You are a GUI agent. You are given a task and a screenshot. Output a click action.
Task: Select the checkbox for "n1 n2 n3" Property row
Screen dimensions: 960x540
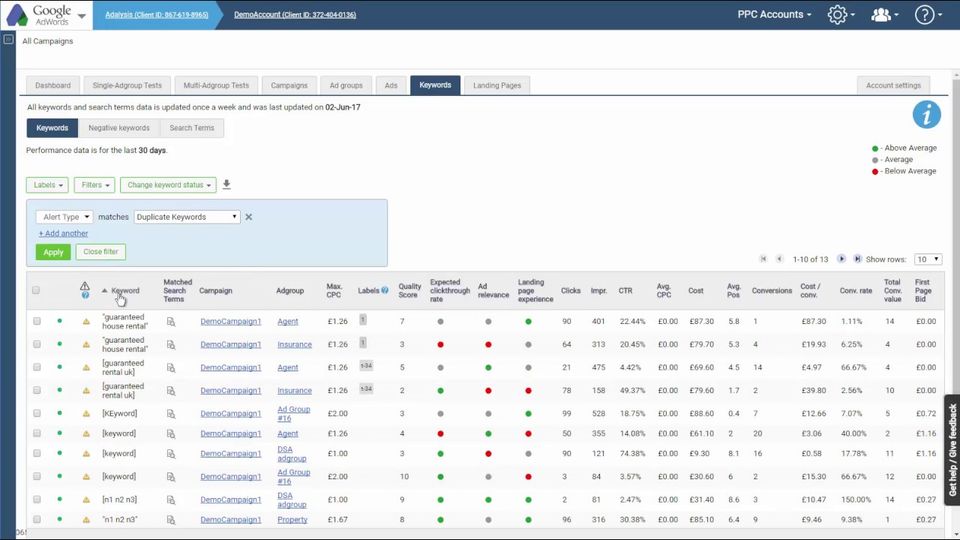(x=36, y=520)
